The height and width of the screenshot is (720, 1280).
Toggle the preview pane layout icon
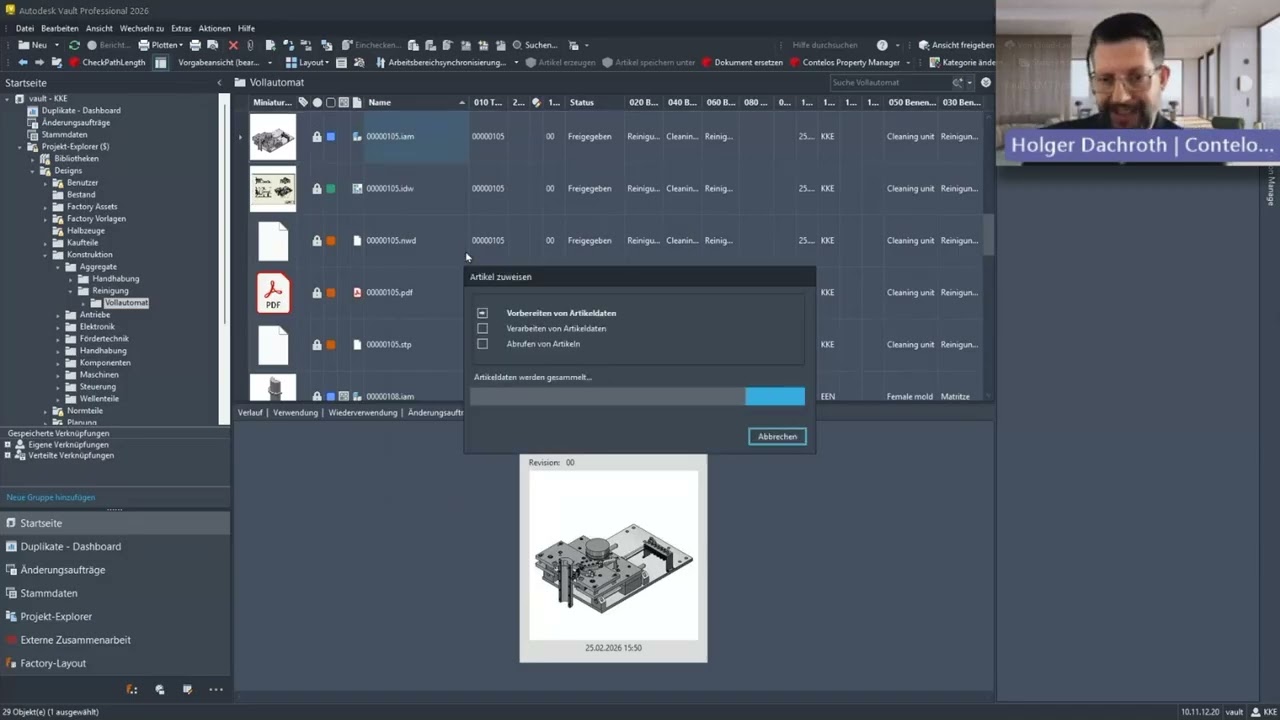tap(160, 62)
